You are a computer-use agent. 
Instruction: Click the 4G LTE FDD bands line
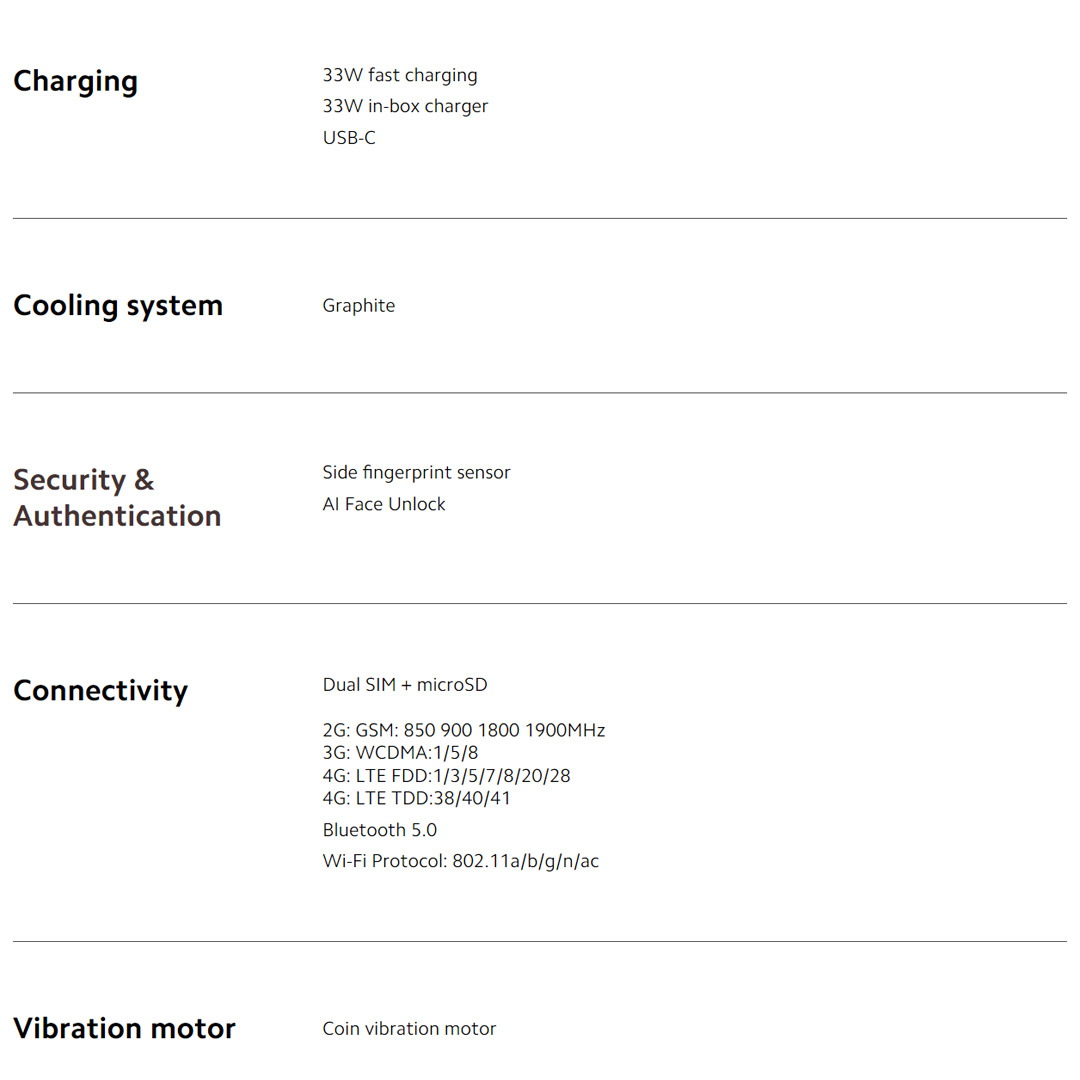(x=446, y=775)
